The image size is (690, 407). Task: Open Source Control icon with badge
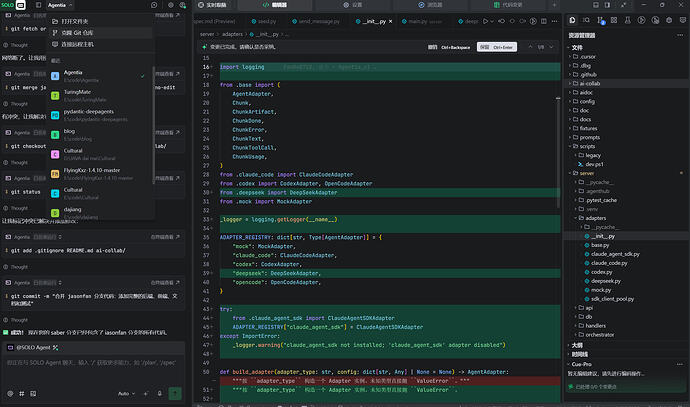click(x=600, y=20)
